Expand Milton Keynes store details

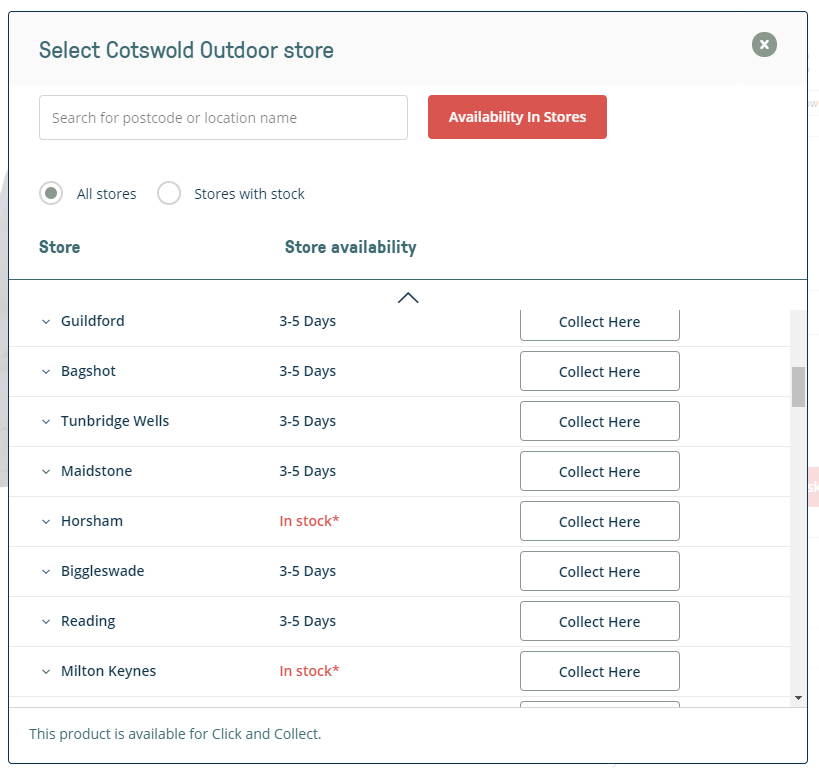click(x=46, y=671)
